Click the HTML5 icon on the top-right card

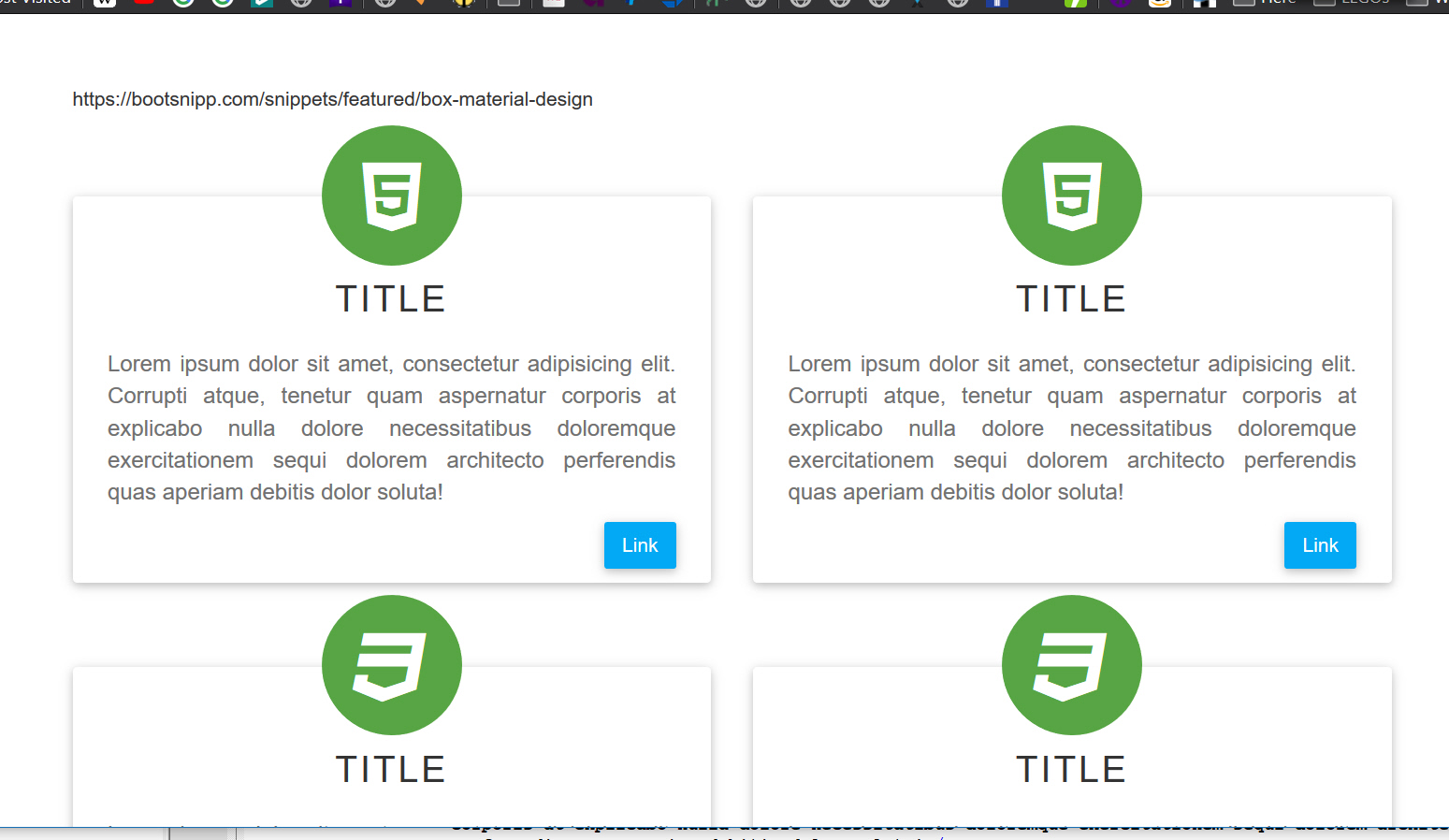point(1071,196)
